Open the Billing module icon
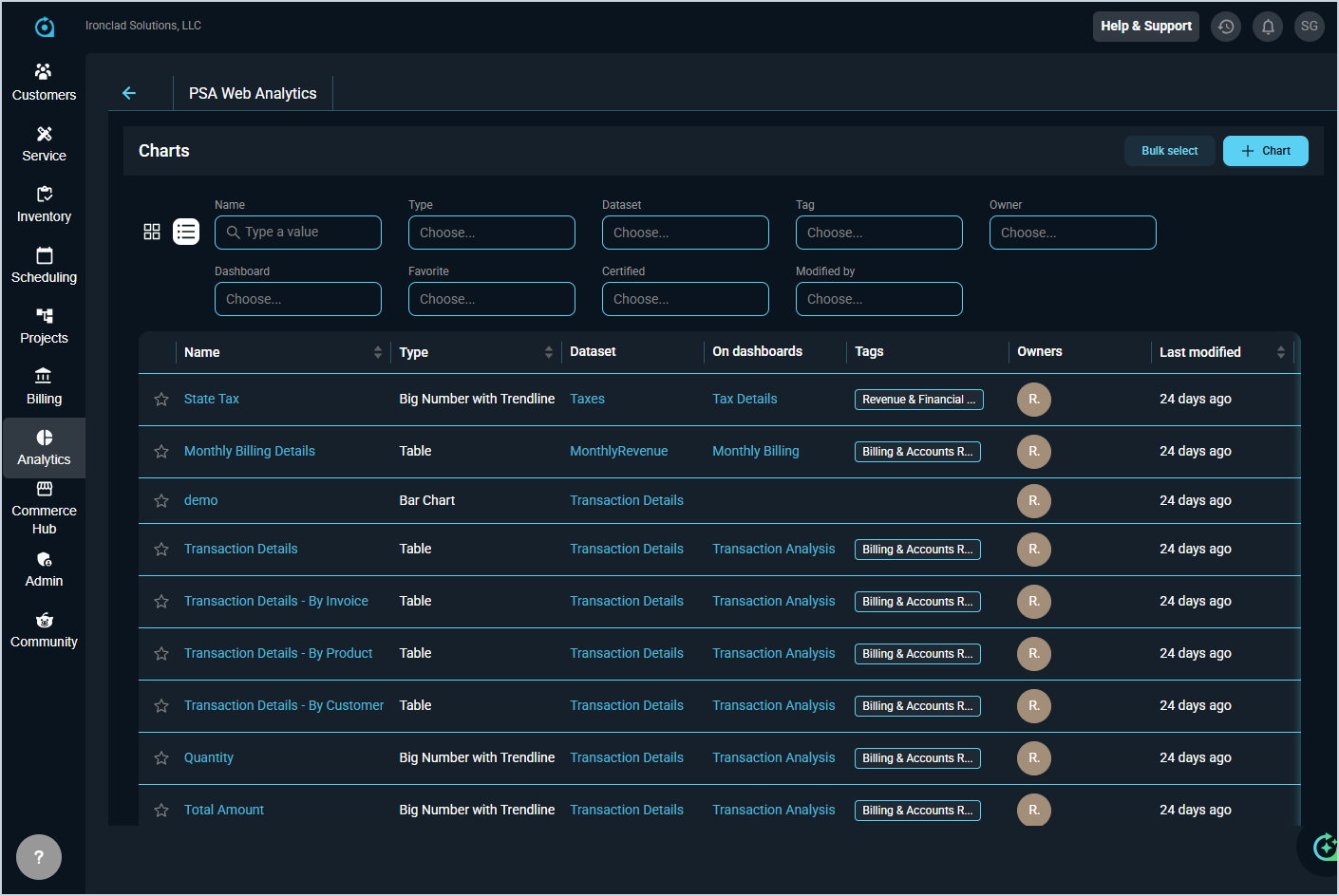 (x=44, y=386)
